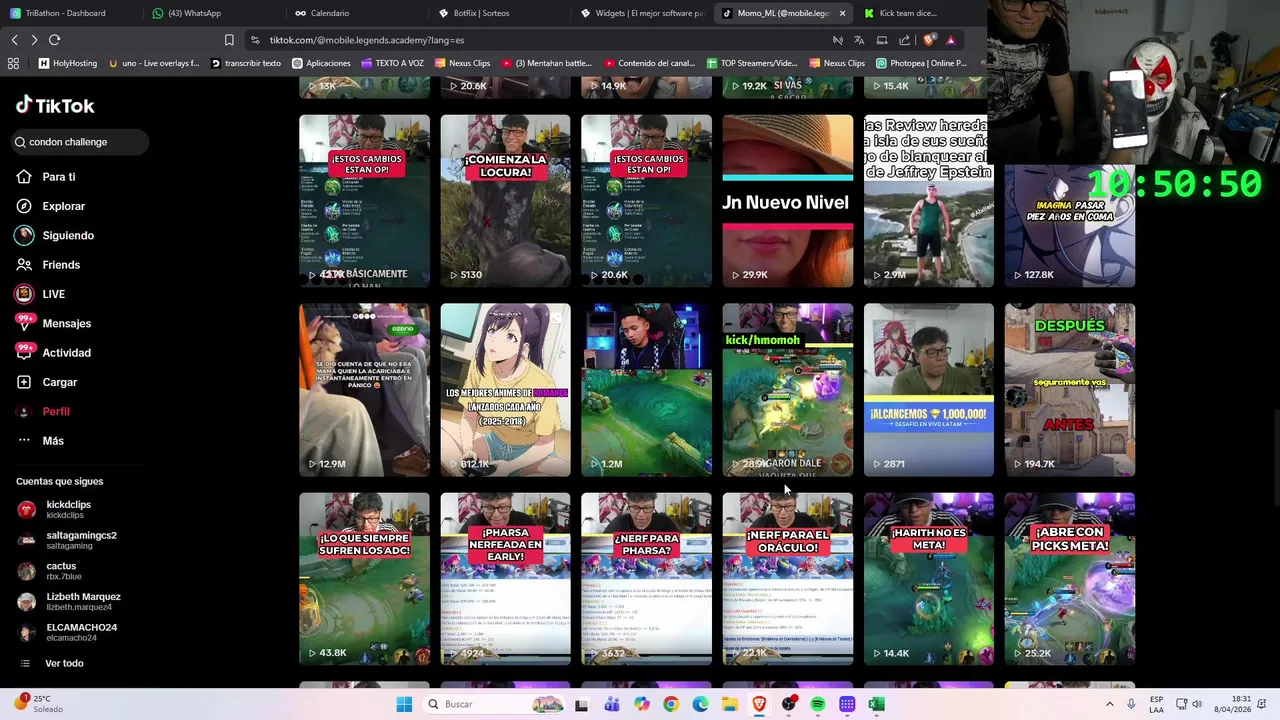Screen dimensions: 1280x720
Task: Open the Friends page
Action: coord(48,265)
